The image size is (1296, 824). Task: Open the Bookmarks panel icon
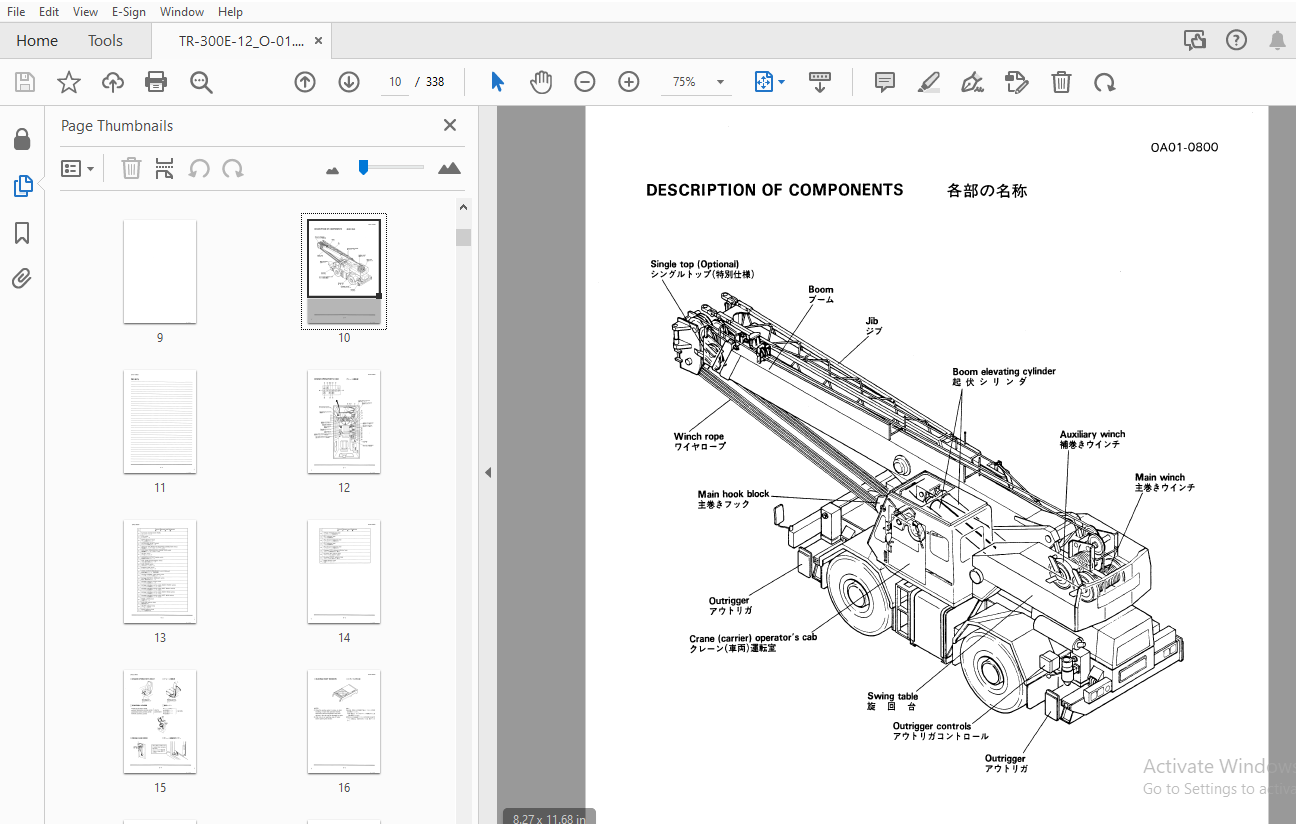(x=22, y=233)
